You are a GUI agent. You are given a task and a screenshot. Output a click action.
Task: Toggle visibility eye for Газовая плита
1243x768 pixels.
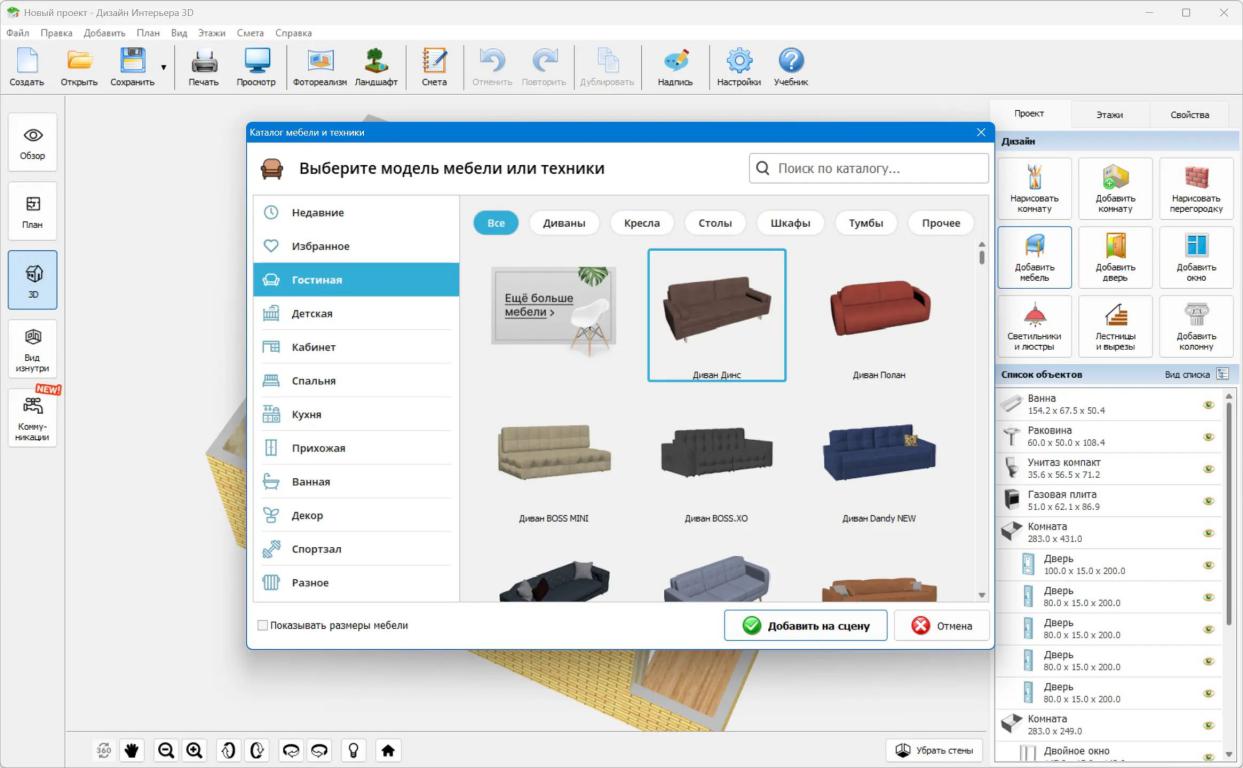pyautogui.click(x=1208, y=501)
